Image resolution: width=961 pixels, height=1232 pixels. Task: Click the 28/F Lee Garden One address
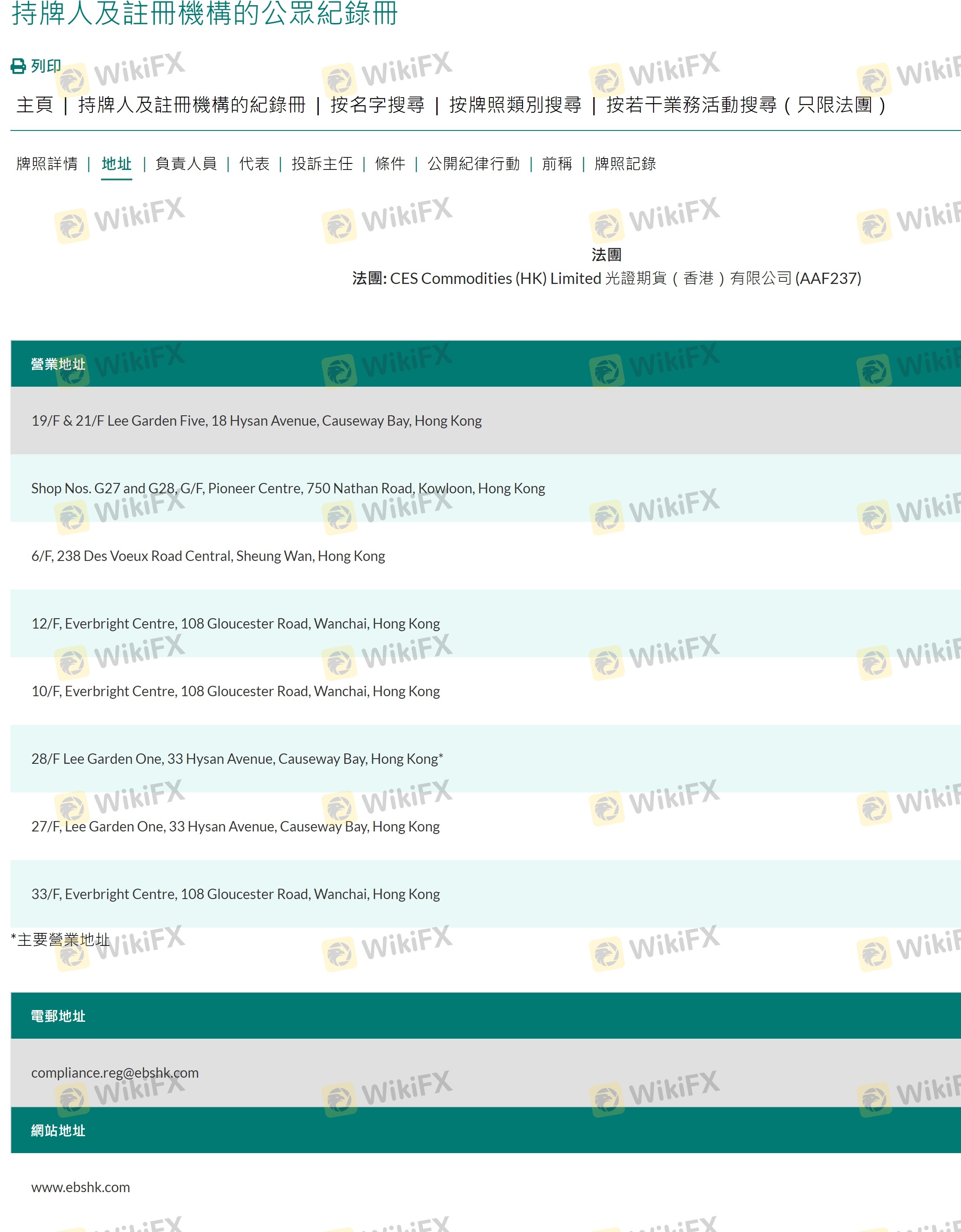click(238, 759)
